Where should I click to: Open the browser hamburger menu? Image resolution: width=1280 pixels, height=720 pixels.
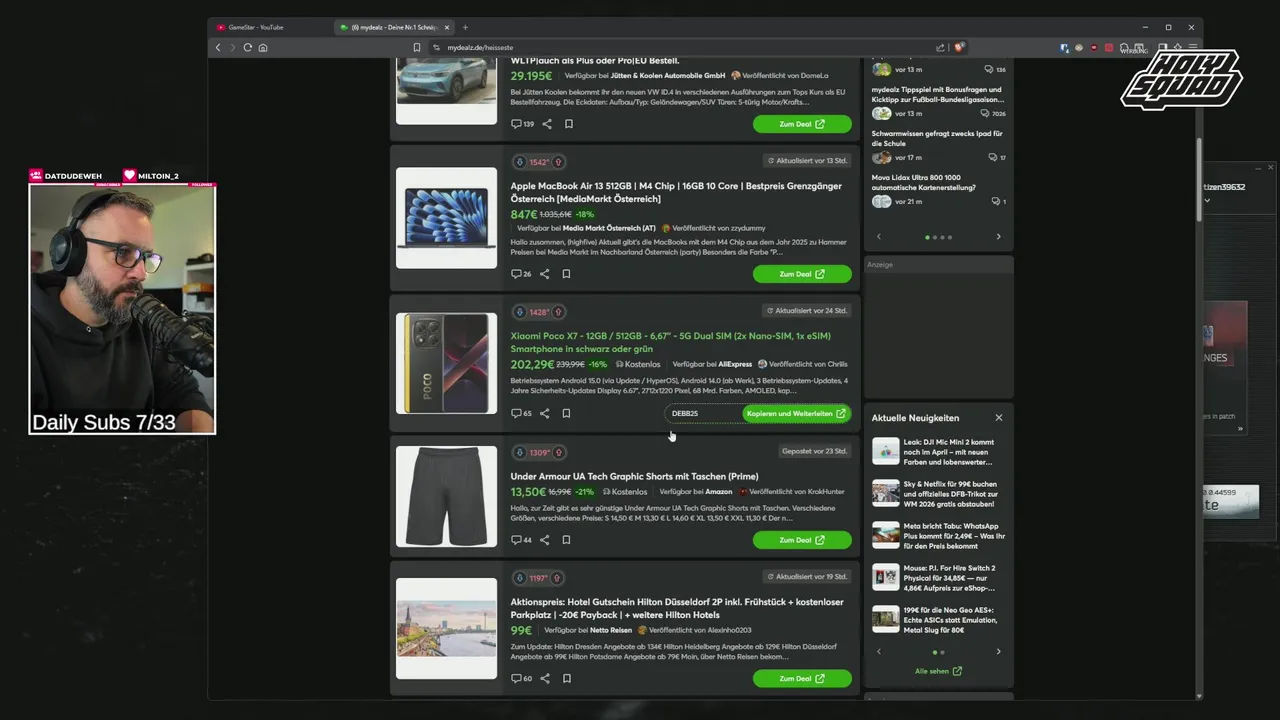pyautogui.click(x=1192, y=47)
